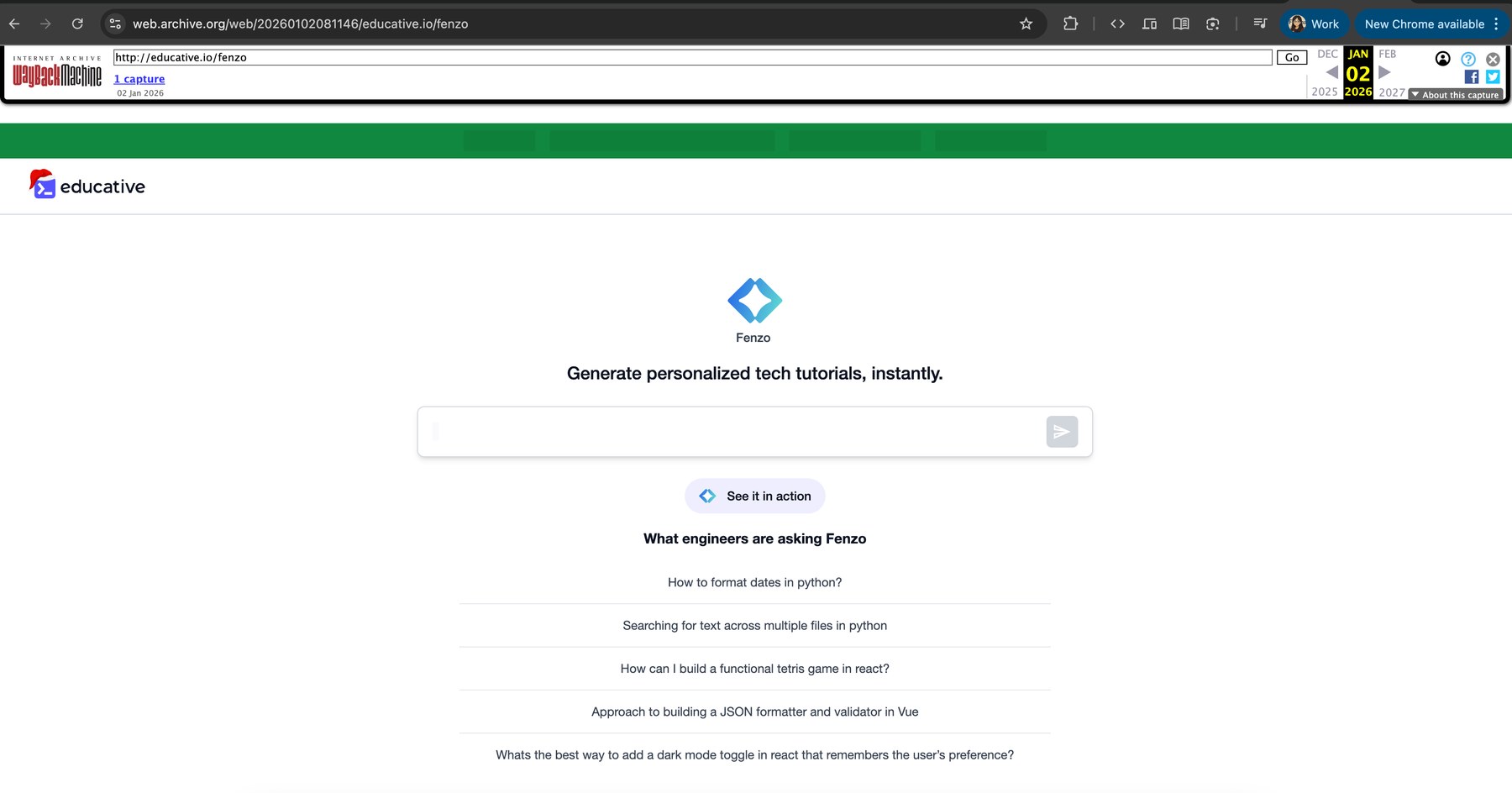Share capture on Facebook
The width and height of the screenshot is (1512, 793).
pyautogui.click(x=1472, y=76)
